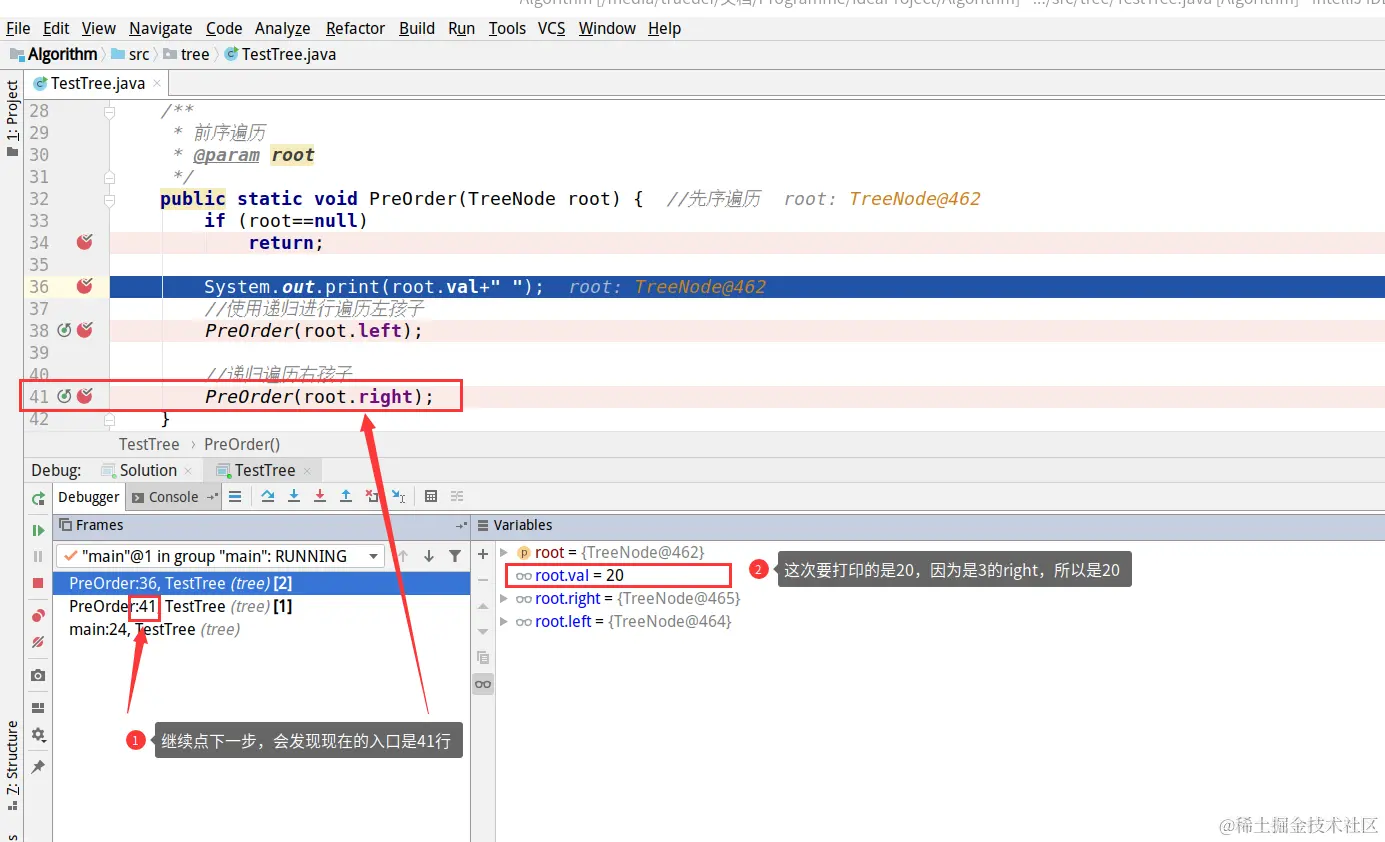1385x842 pixels.
Task: Toggle breakpoint on line 34
Action: pos(85,242)
